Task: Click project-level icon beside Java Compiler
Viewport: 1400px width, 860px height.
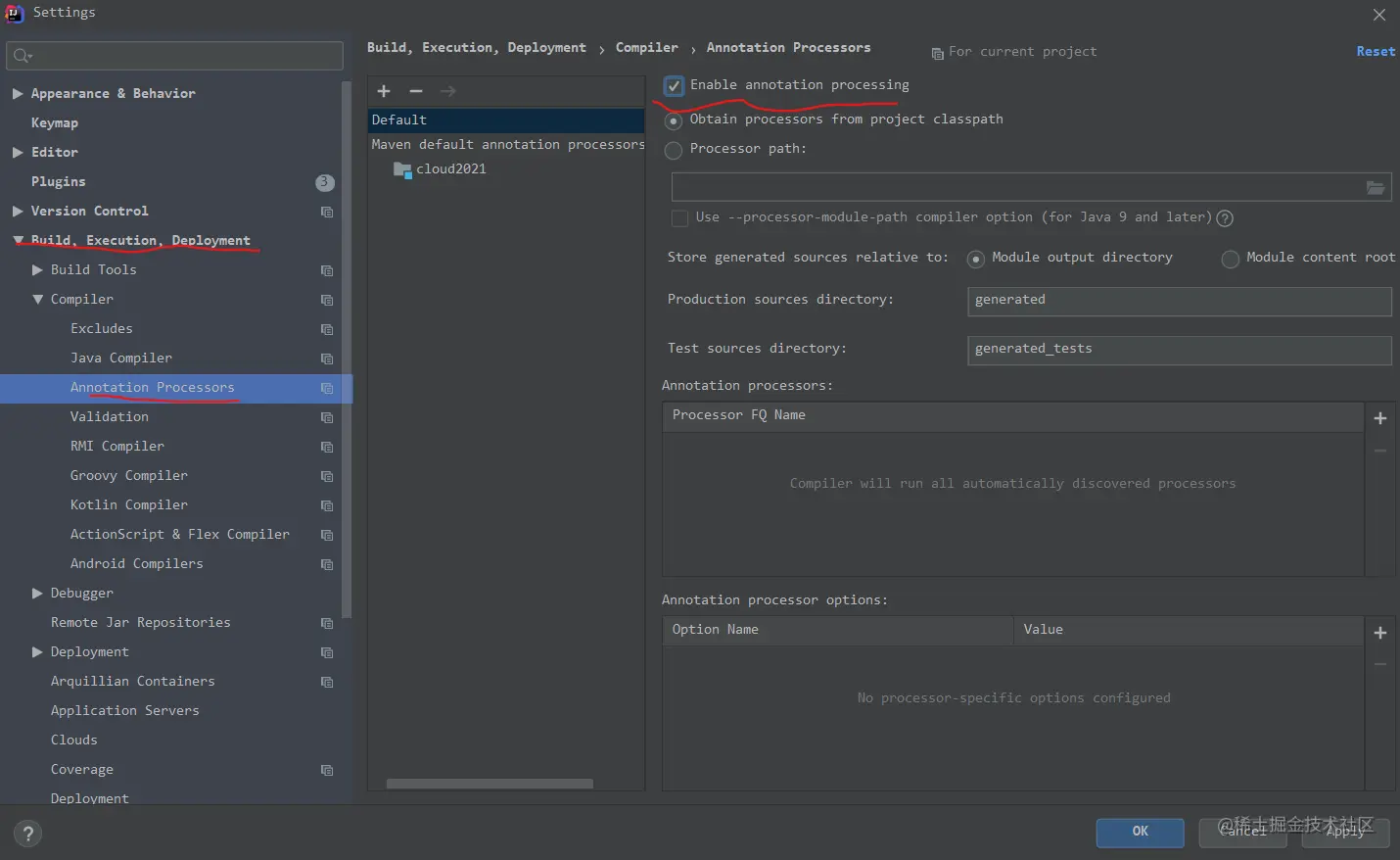Action: click(327, 358)
